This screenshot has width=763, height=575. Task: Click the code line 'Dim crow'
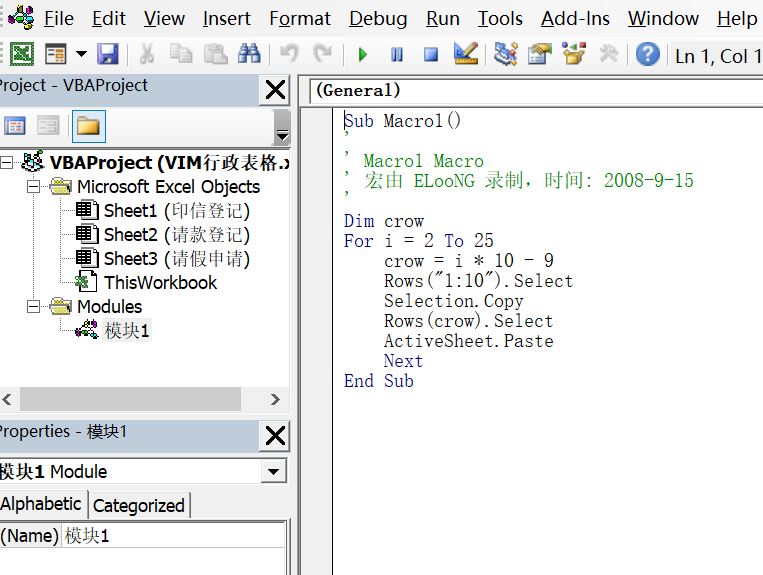(x=384, y=221)
